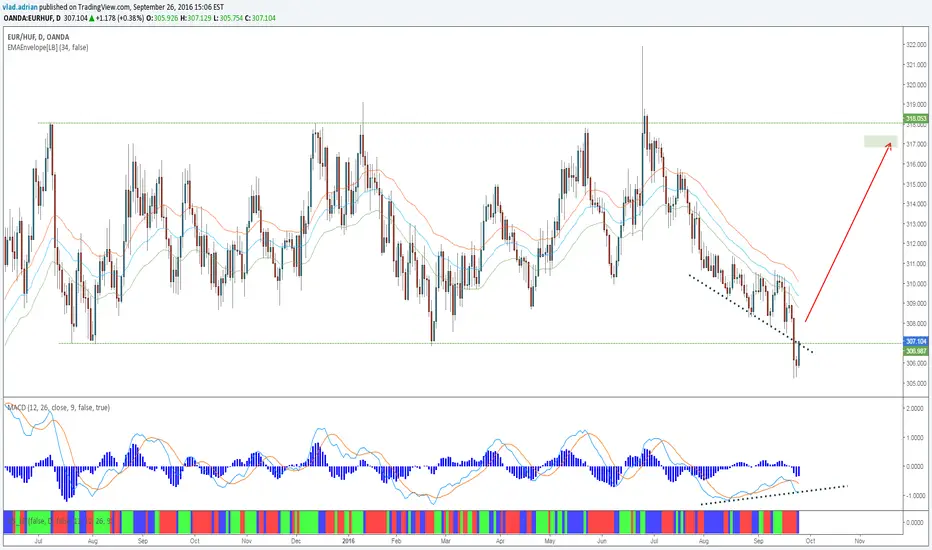The width and height of the screenshot is (932, 550).
Task: Click the green up-arrow price change icon
Action: coord(94,18)
